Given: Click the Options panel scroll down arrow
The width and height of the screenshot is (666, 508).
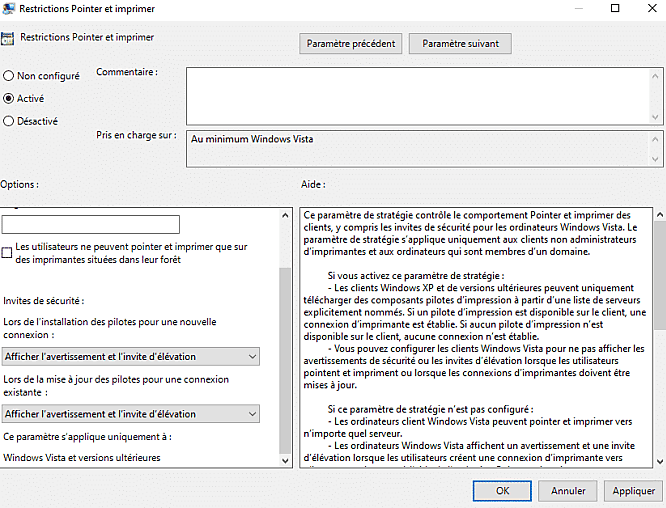Looking at the screenshot, I should click(x=285, y=460).
